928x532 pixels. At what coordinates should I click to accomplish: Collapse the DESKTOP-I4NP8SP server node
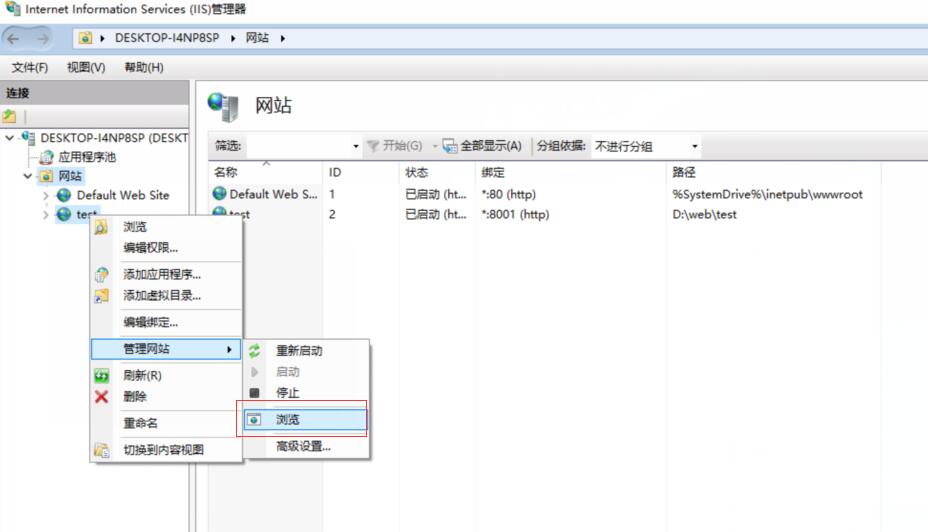9,138
